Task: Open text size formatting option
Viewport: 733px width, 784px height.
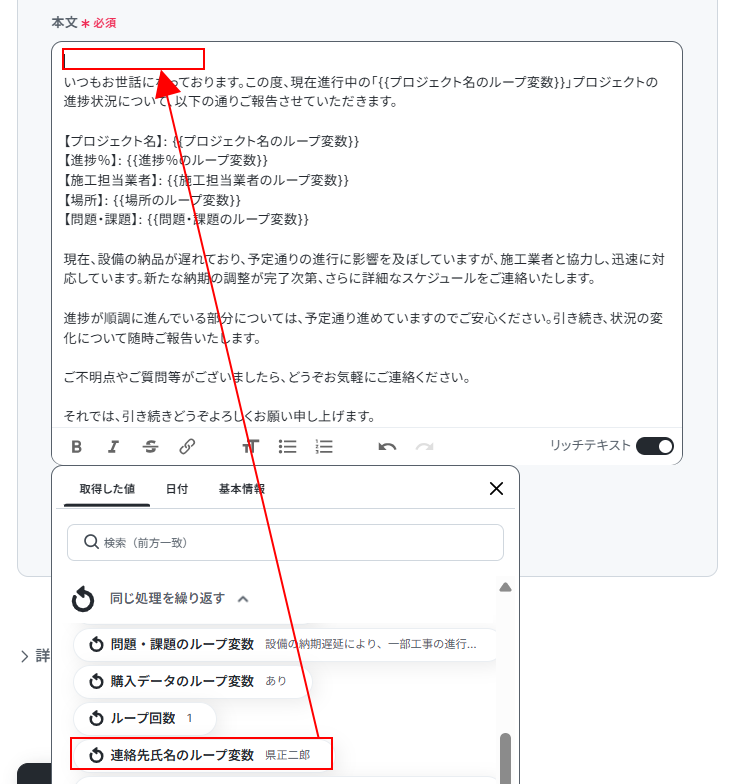Action: point(250,446)
